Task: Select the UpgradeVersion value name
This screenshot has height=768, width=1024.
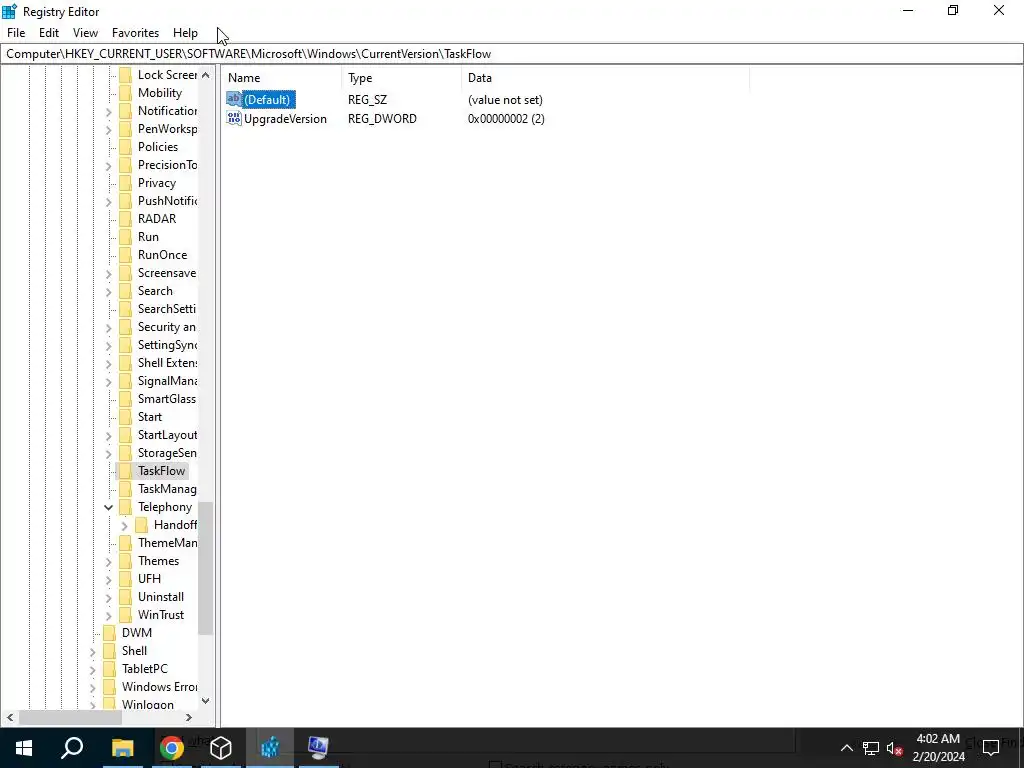Action: click(x=285, y=119)
